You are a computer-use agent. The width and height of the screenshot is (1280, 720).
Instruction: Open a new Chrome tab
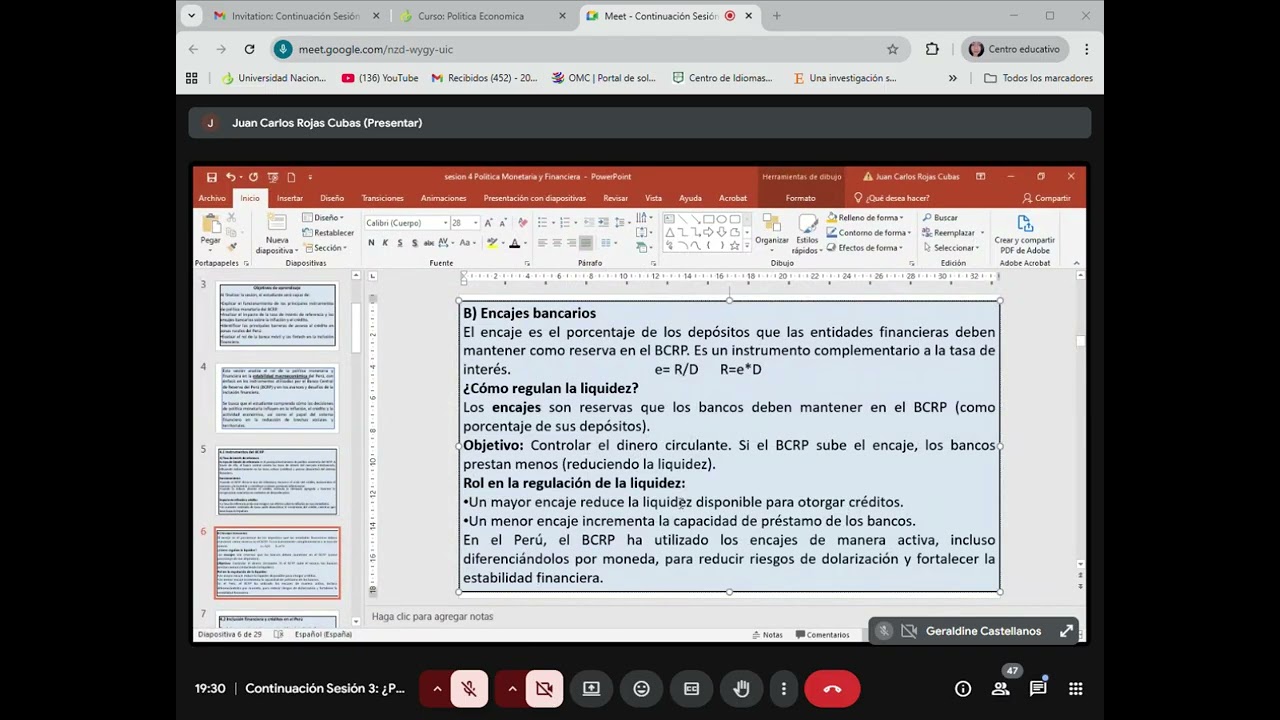[x=776, y=16]
